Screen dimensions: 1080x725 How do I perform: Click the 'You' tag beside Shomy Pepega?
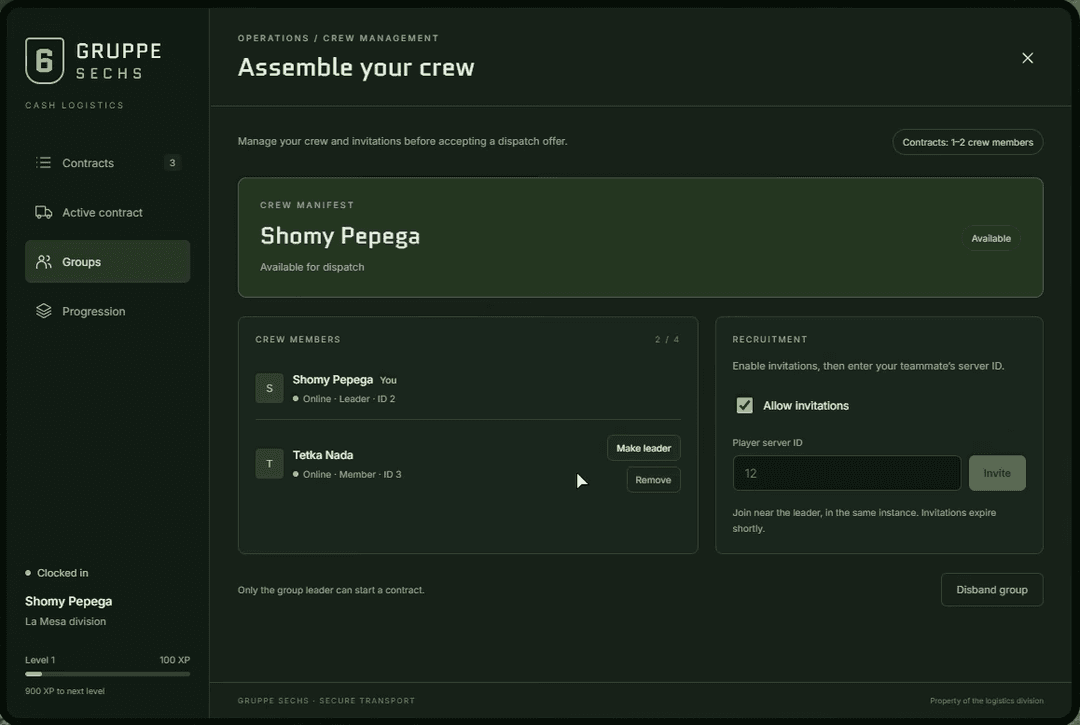point(388,380)
